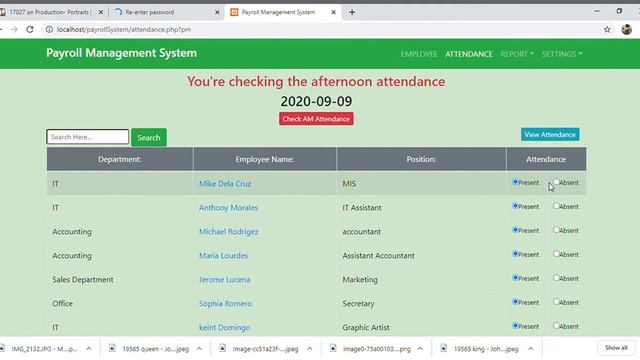Close the Payroll Management System tab
The width and height of the screenshot is (640, 360).
[333, 12]
